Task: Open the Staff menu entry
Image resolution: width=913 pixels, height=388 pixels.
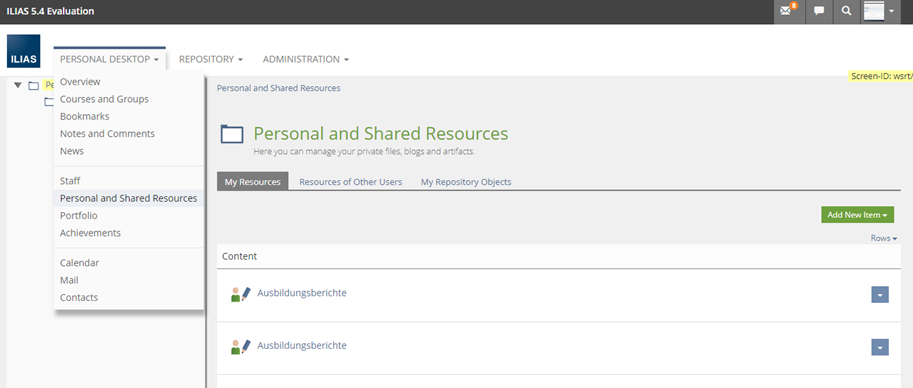Action: tap(70, 181)
